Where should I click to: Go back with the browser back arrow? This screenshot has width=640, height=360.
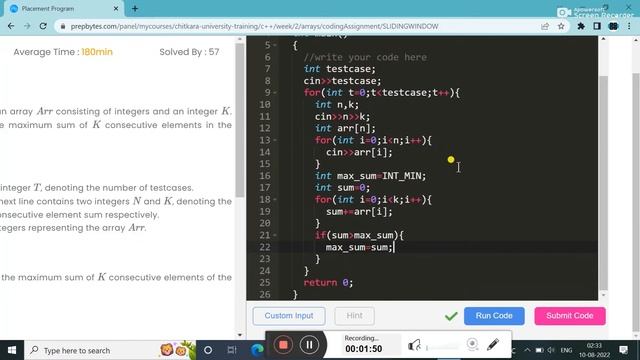11,26
